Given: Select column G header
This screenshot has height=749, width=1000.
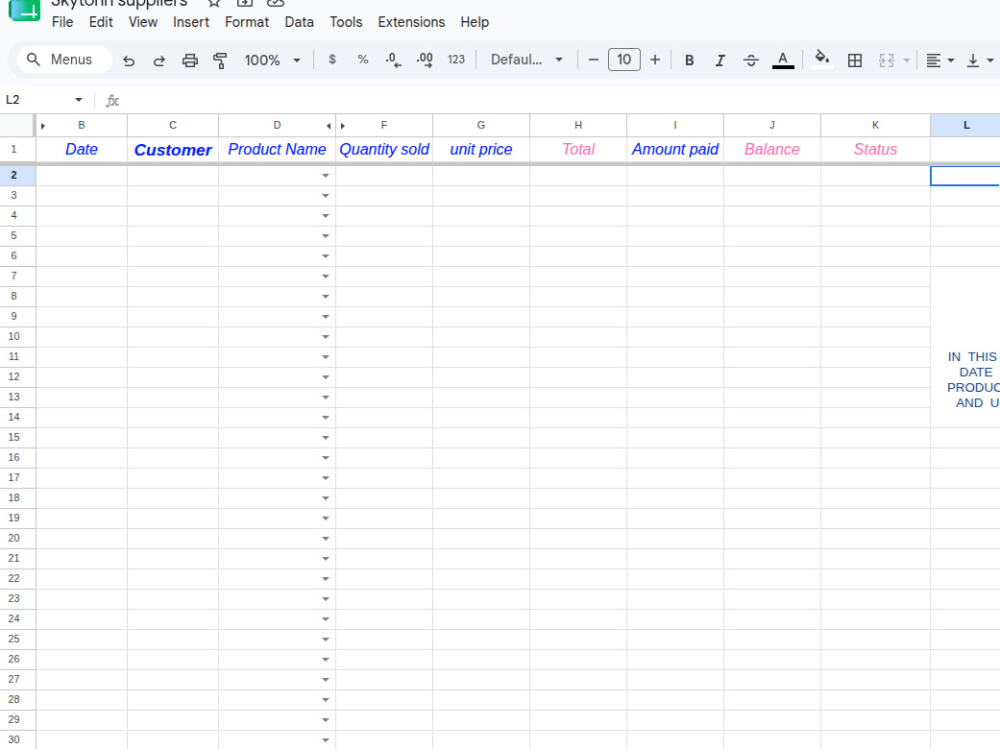Looking at the screenshot, I should point(481,126).
